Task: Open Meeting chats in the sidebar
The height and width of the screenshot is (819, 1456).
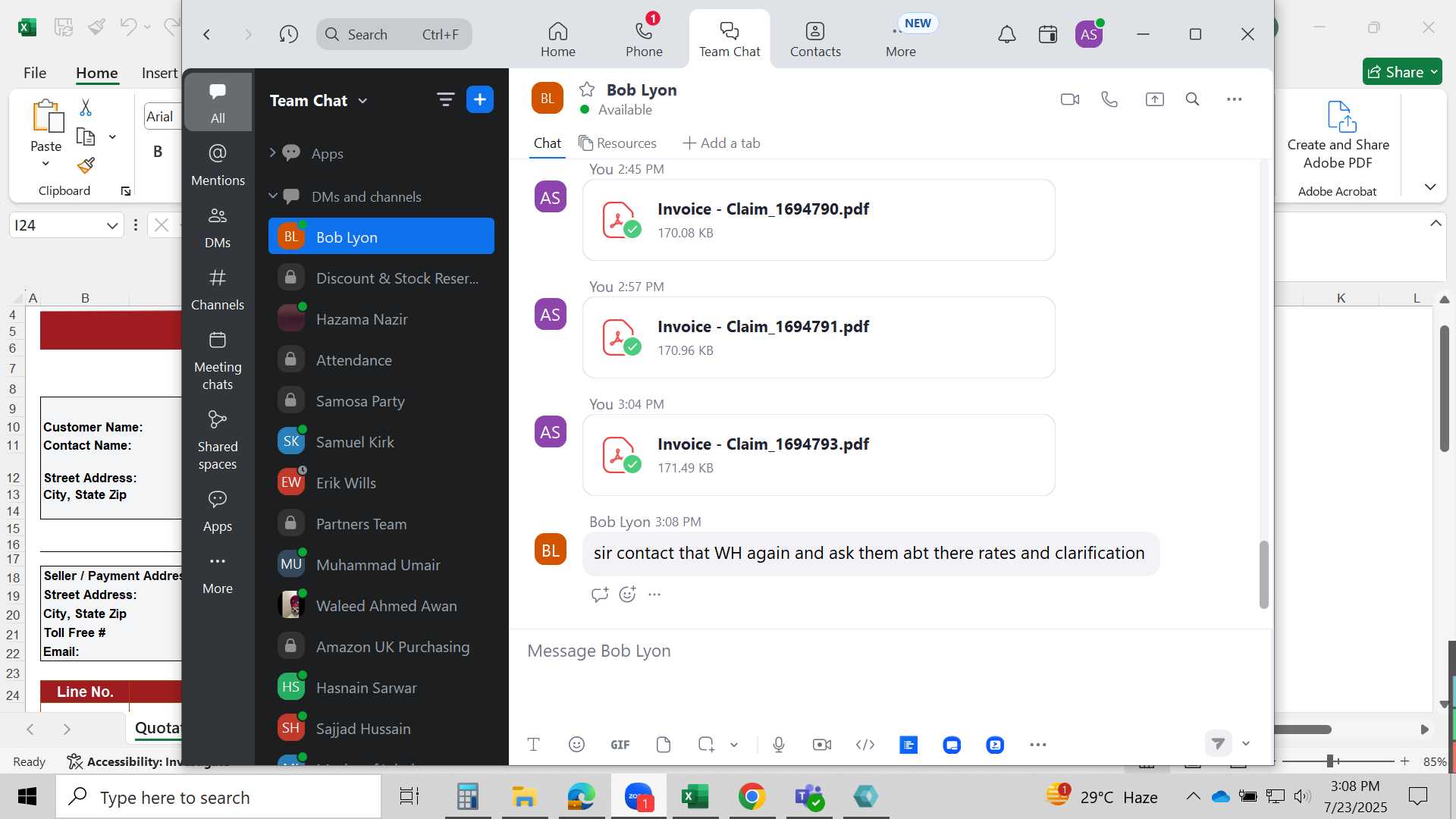Action: point(218,361)
